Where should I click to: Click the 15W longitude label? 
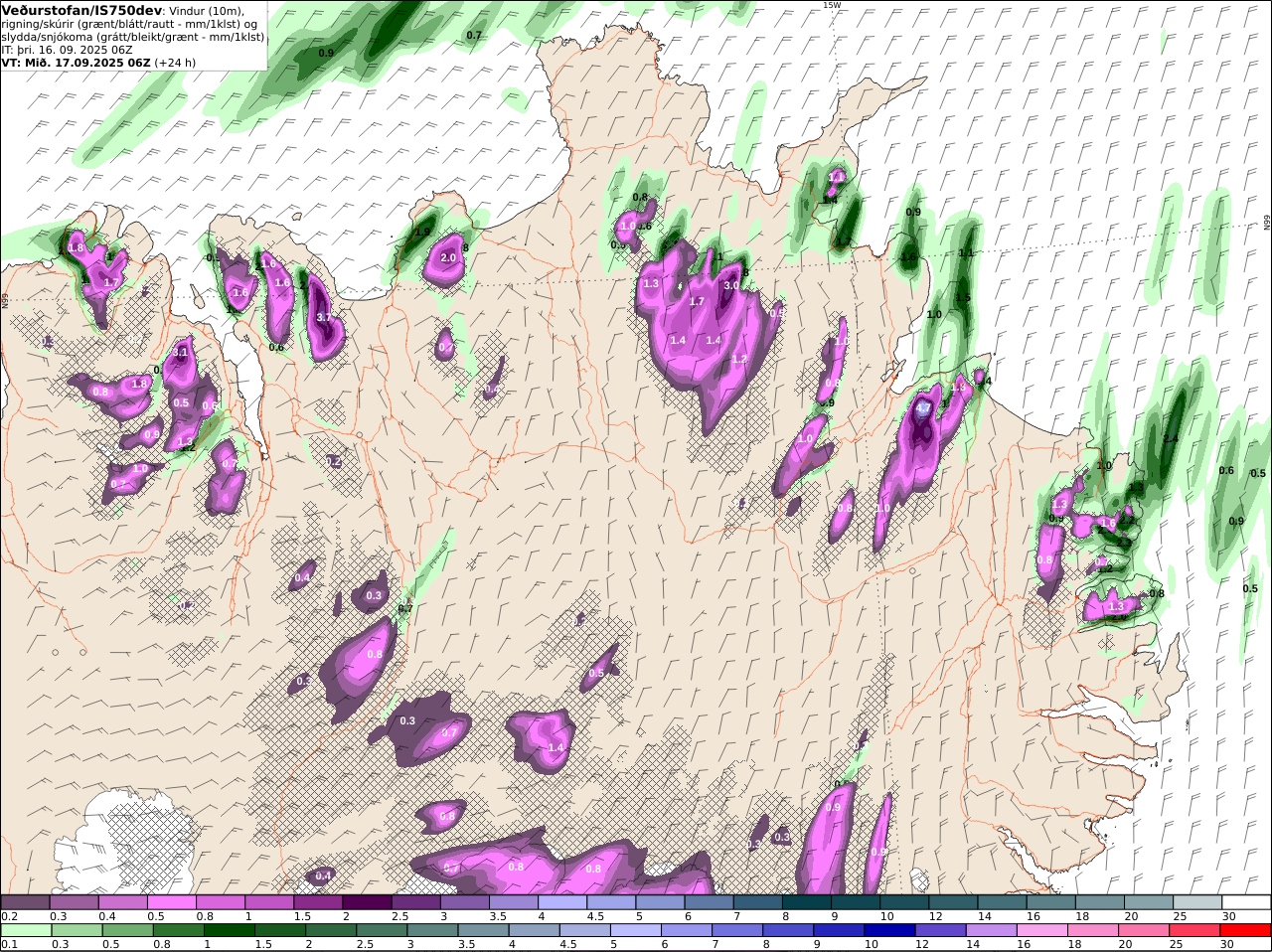pos(832,5)
